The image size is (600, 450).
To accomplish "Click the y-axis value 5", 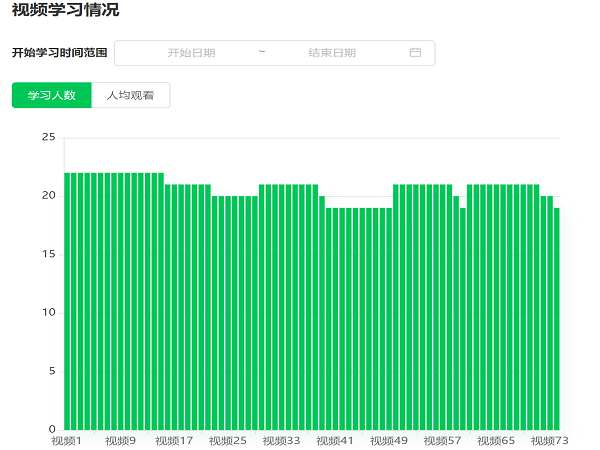I will 52,371.
